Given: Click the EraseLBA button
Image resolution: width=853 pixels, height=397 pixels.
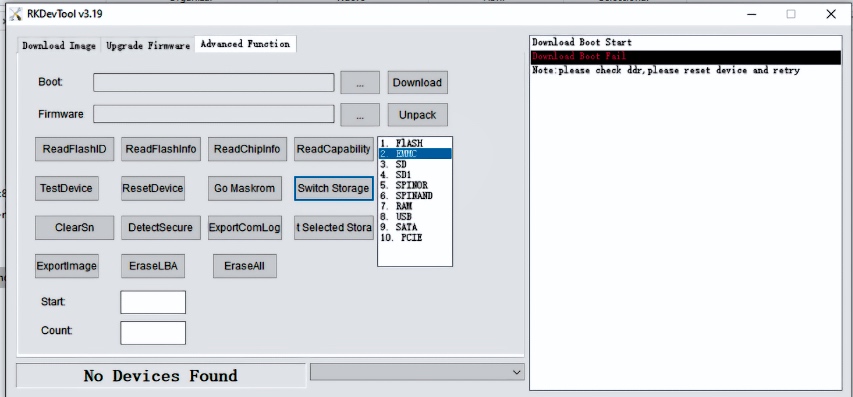Looking at the screenshot, I should (x=153, y=266).
